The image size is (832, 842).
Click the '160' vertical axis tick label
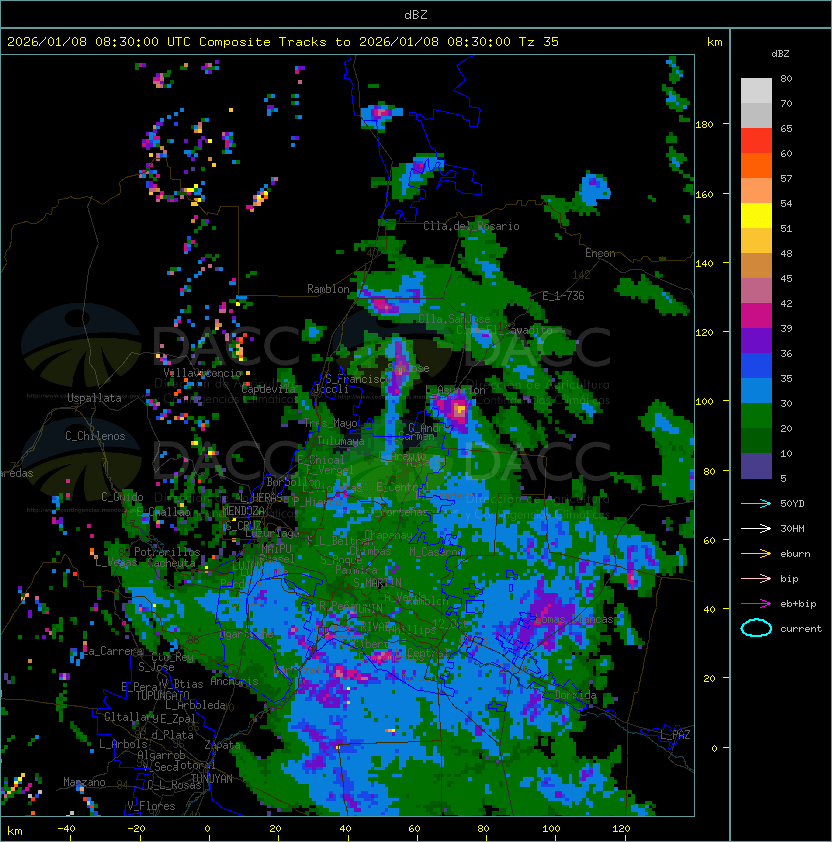tap(704, 194)
